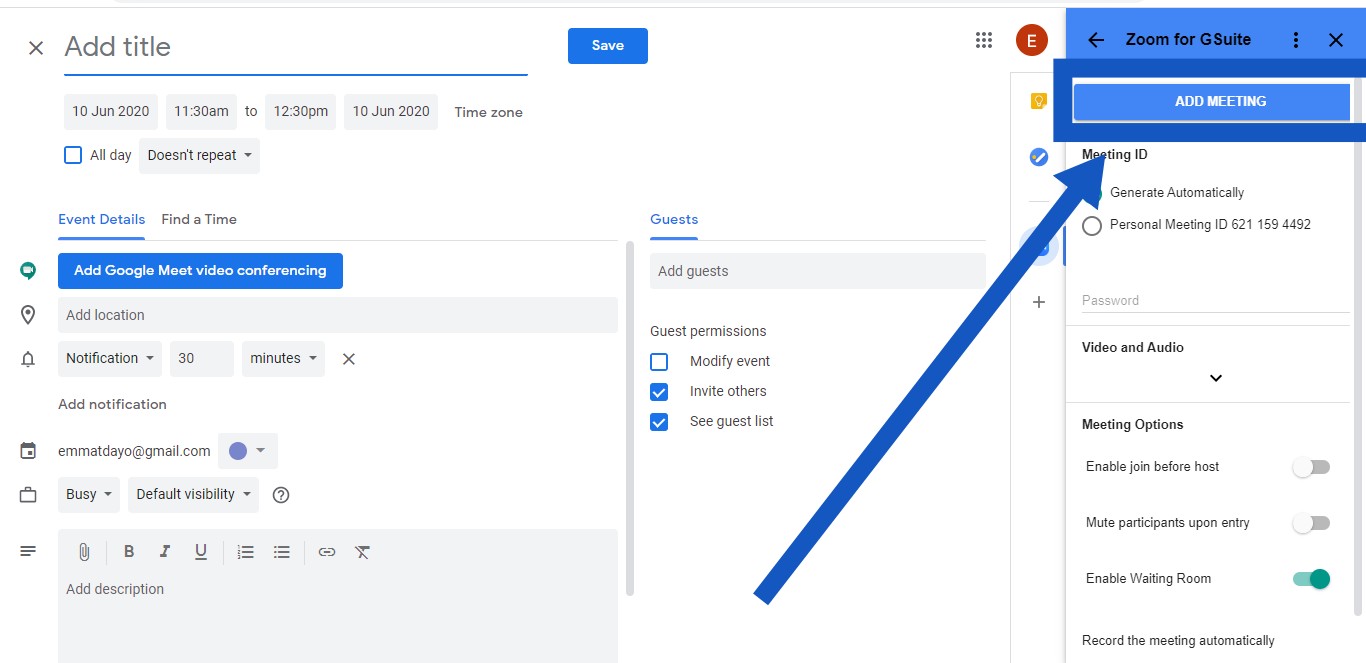Open the Time zone settings

489,113
